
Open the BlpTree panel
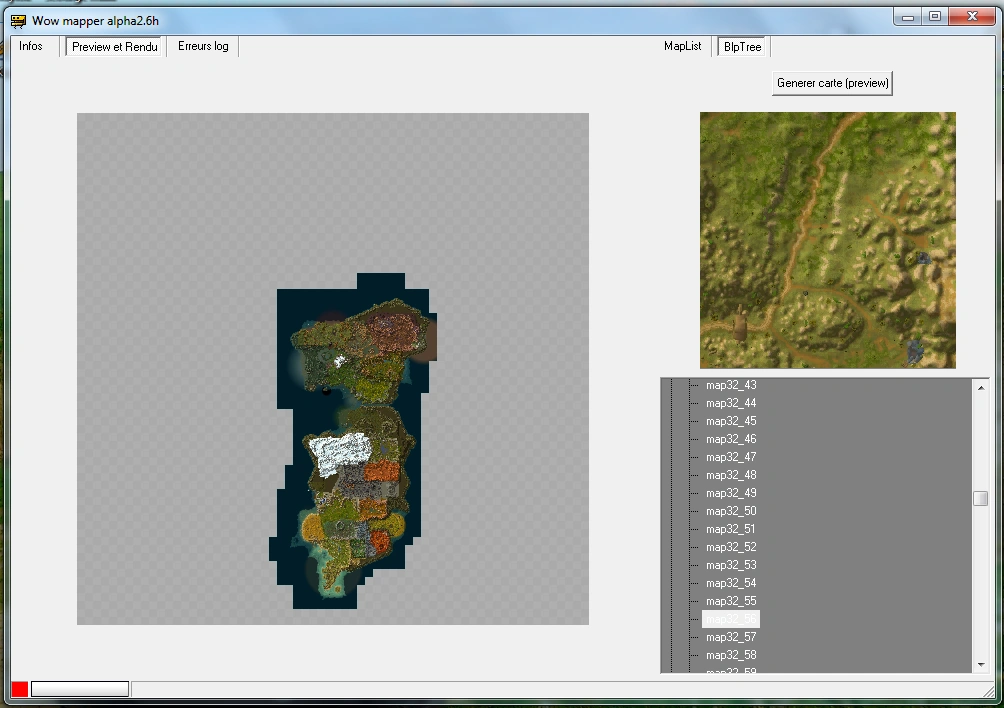point(741,46)
